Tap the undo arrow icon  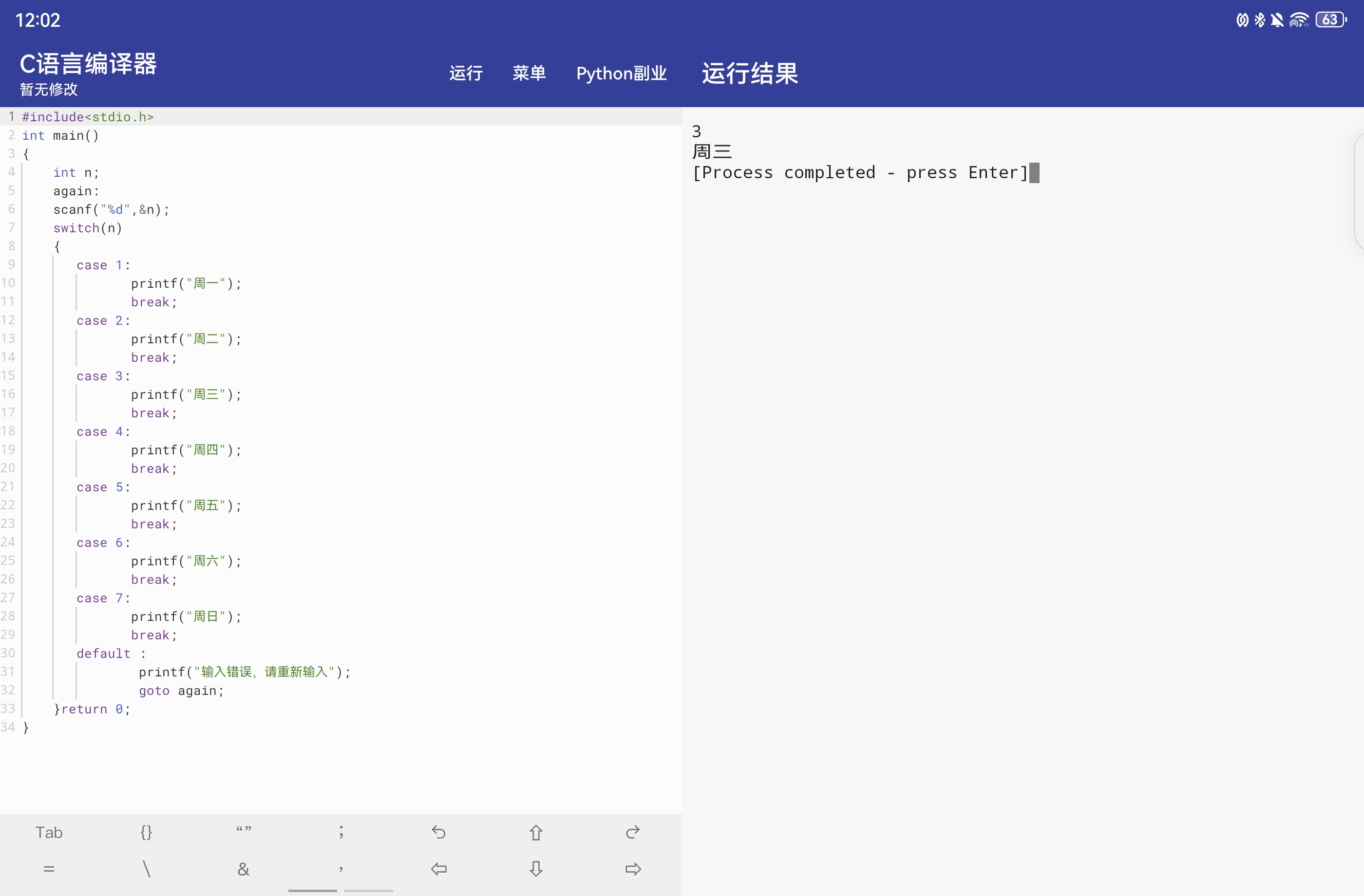(x=438, y=832)
